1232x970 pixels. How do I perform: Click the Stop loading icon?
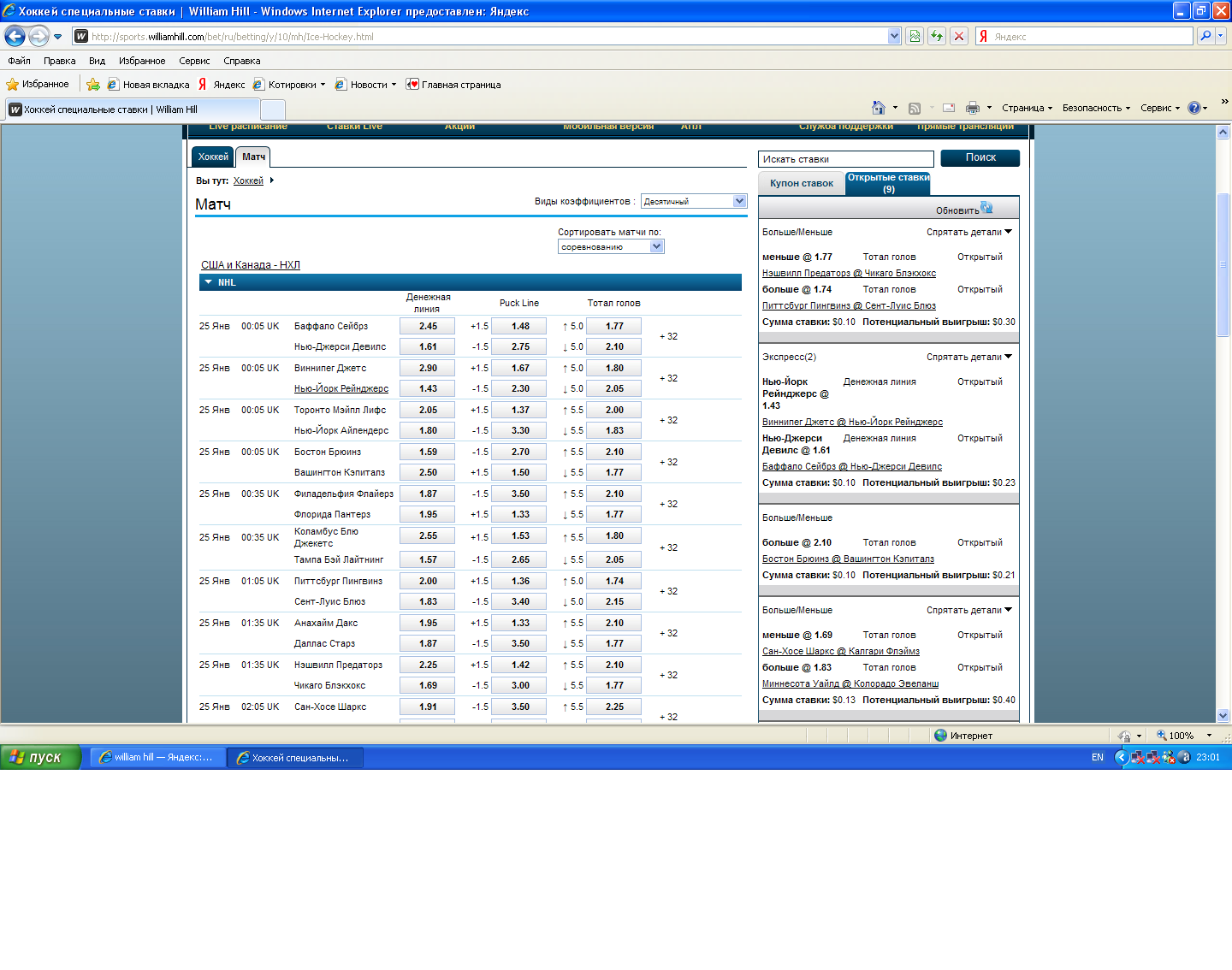959,36
